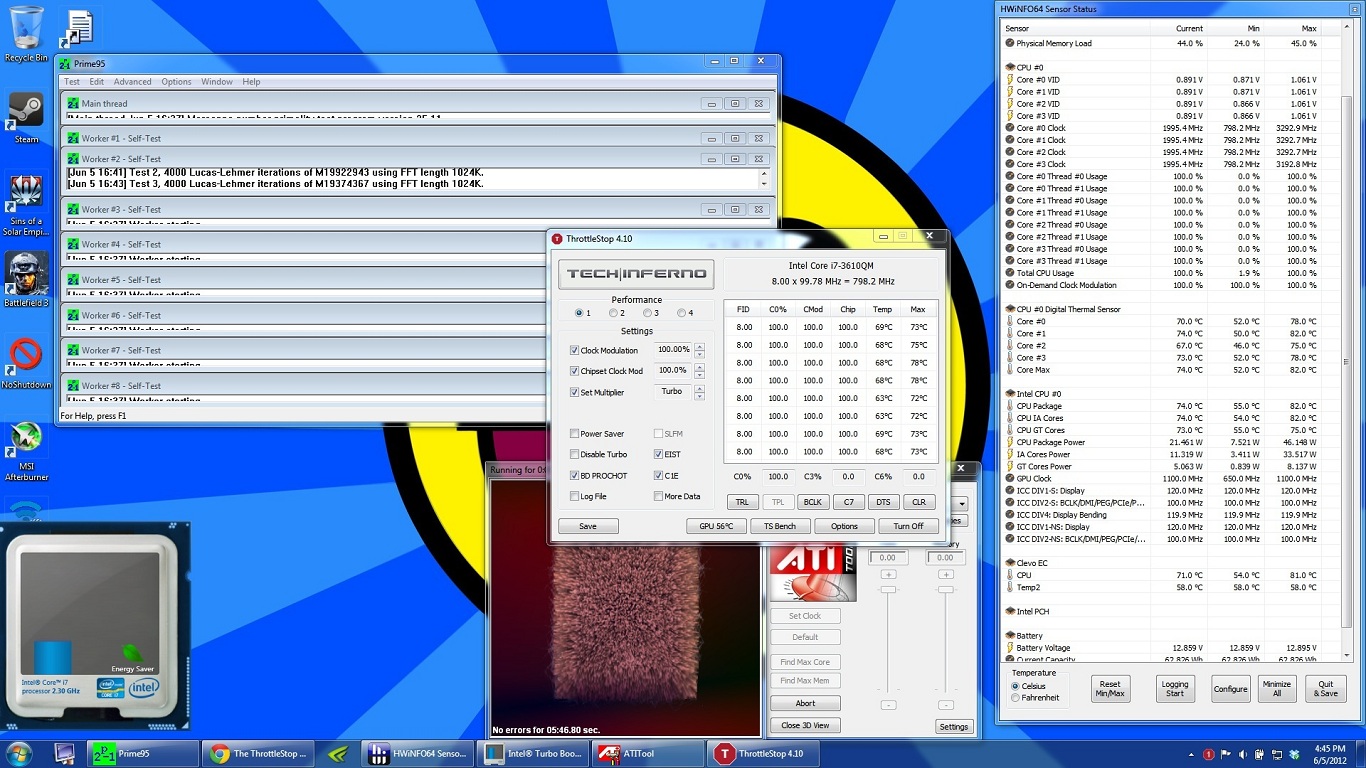Click ThrottleStop's Turn Off button
Viewport: 1366px width, 768px height.
pyautogui.click(x=908, y=526)
